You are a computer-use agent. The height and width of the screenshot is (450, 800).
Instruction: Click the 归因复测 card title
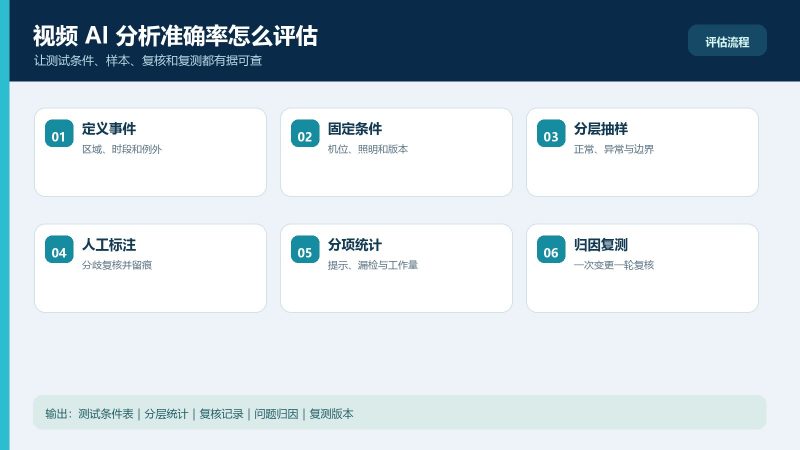pos(601,245)
